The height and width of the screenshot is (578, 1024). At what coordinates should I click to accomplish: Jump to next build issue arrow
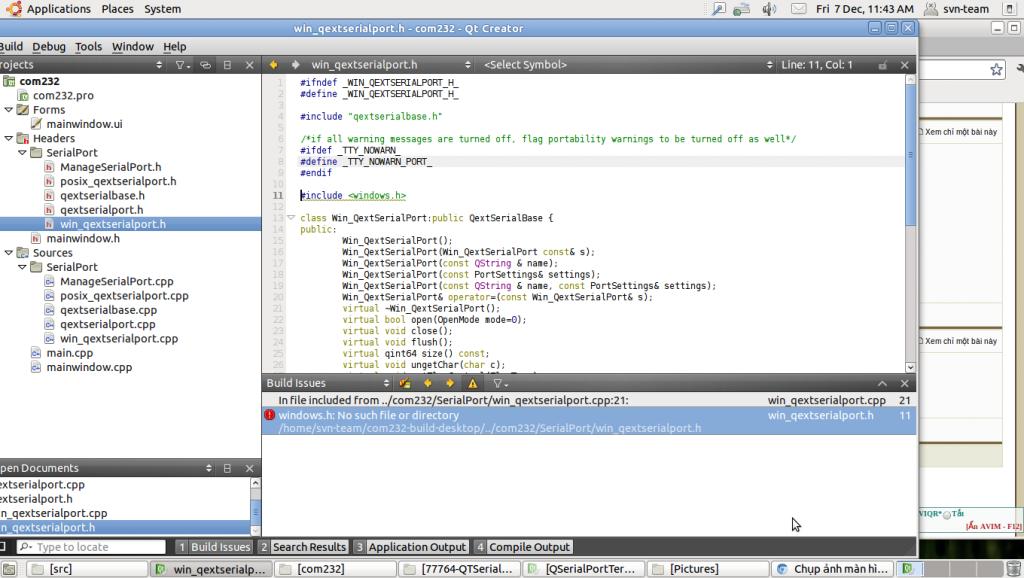coord(449,383)
